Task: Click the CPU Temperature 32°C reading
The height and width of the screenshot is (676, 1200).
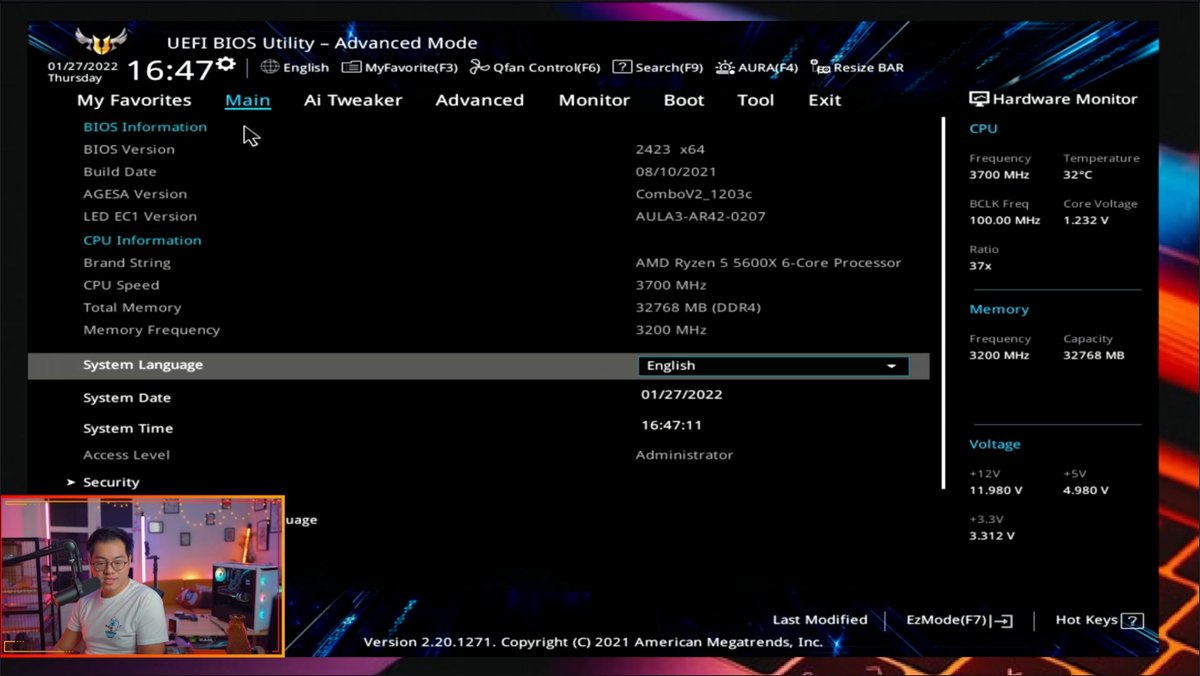Action: click(1078, 175)
